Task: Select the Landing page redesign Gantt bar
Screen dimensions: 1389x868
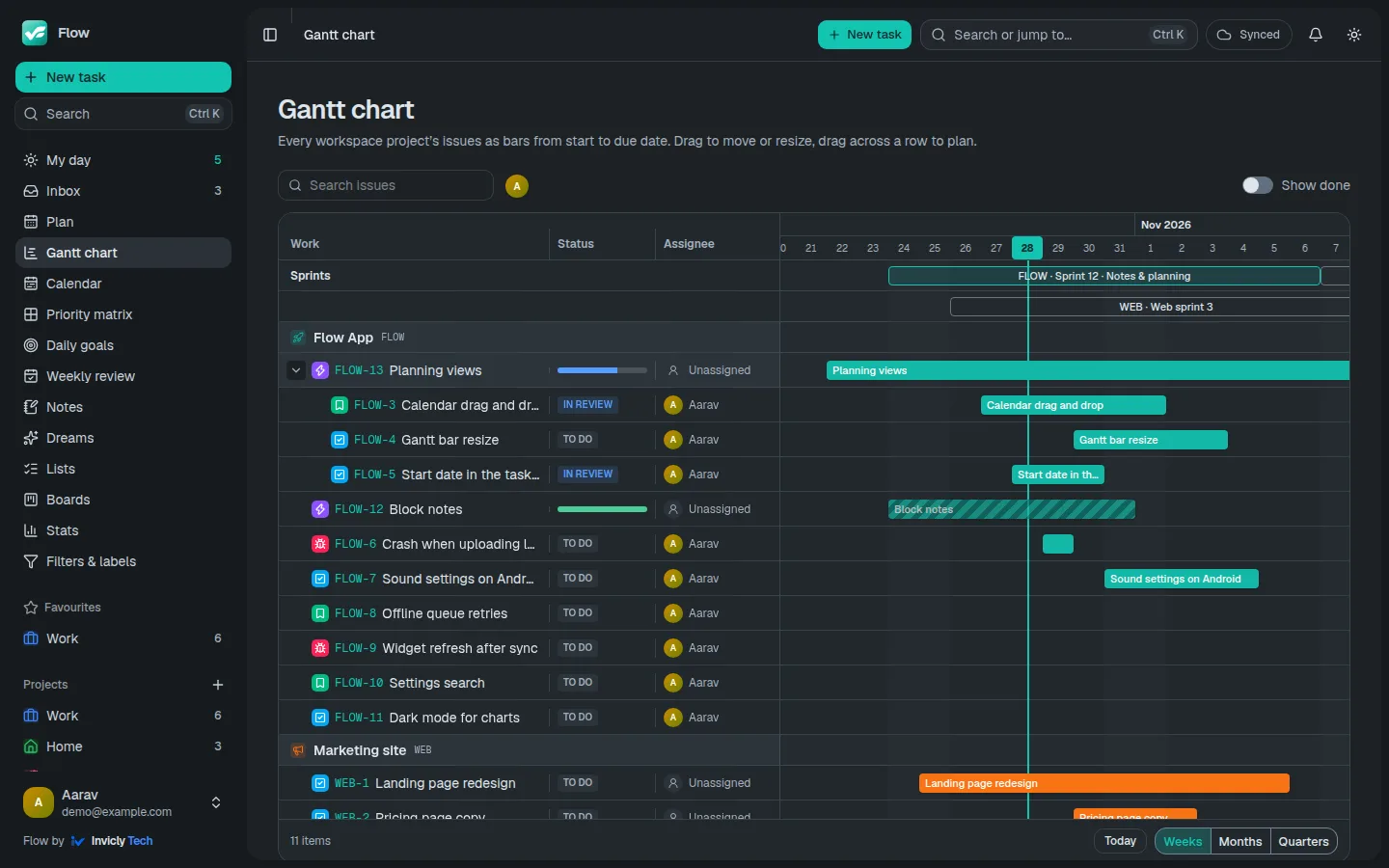Action: coord(1104,783)
